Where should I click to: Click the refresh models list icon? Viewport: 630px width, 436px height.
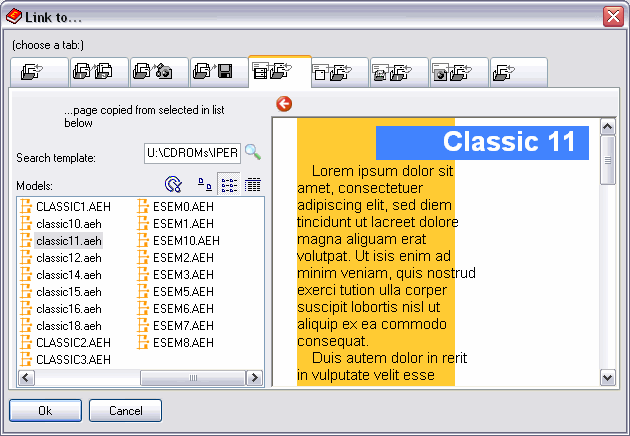(173, 184)
